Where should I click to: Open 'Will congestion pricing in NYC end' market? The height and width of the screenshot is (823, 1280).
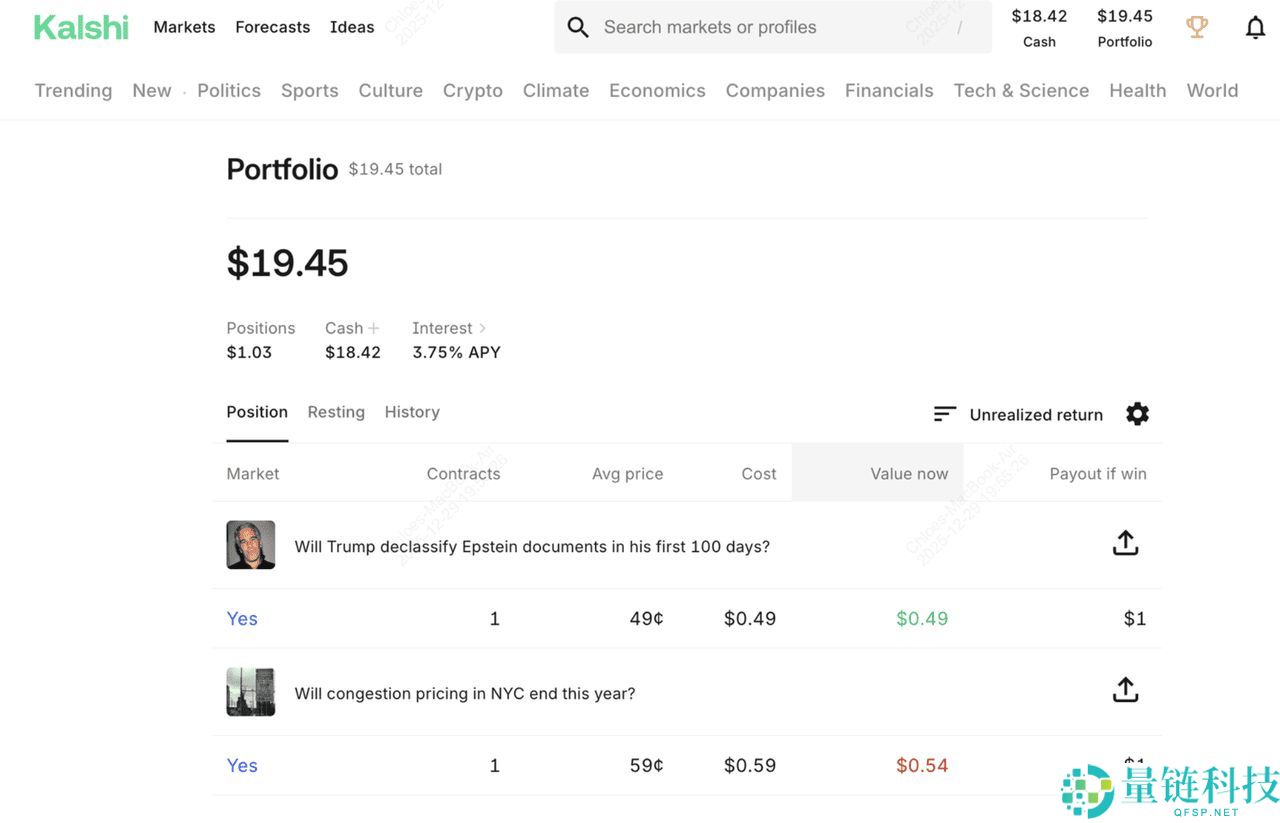coord(465,694)
